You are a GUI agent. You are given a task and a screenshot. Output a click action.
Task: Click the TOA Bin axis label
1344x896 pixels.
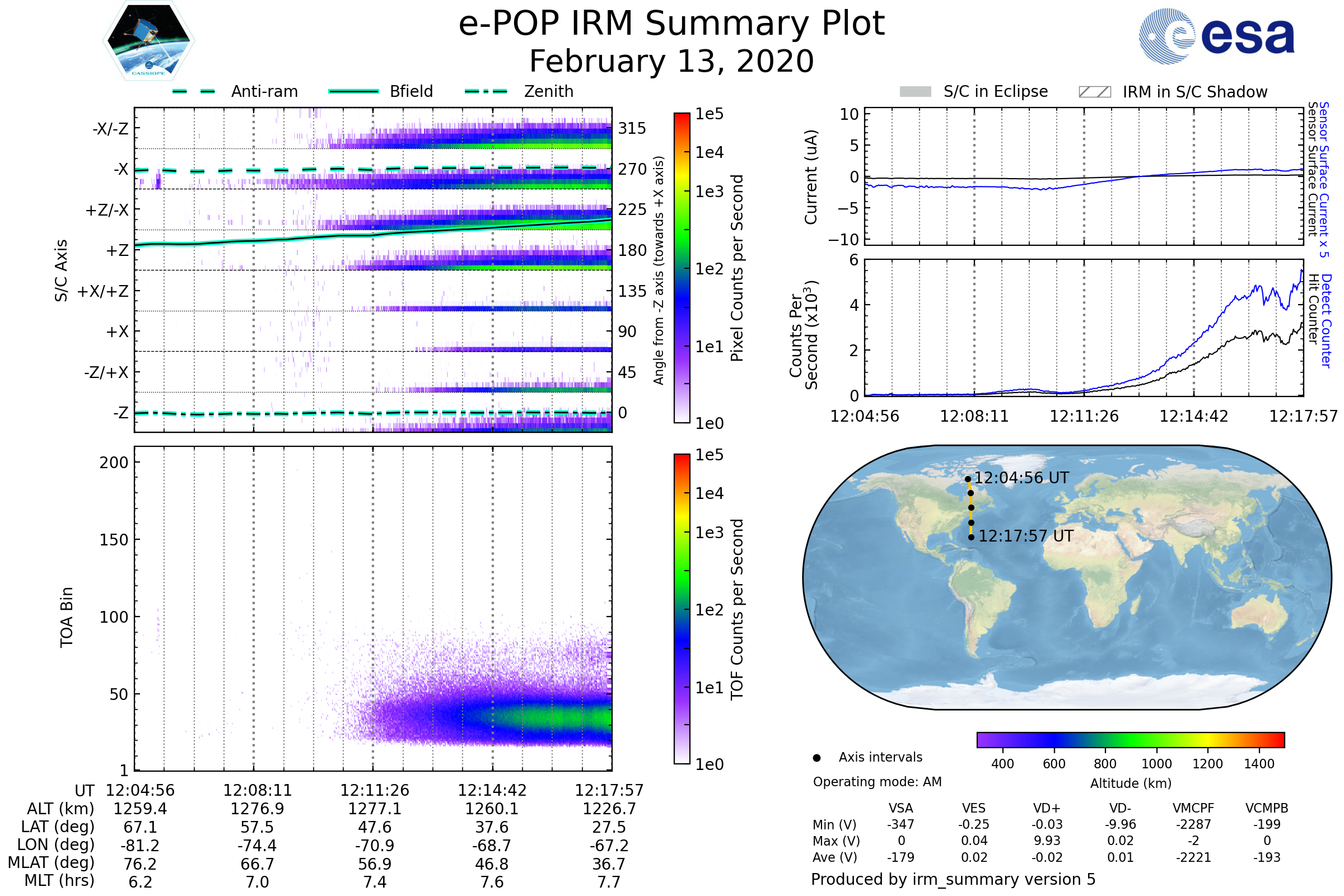pyautogui.click(x=67, y=617)
